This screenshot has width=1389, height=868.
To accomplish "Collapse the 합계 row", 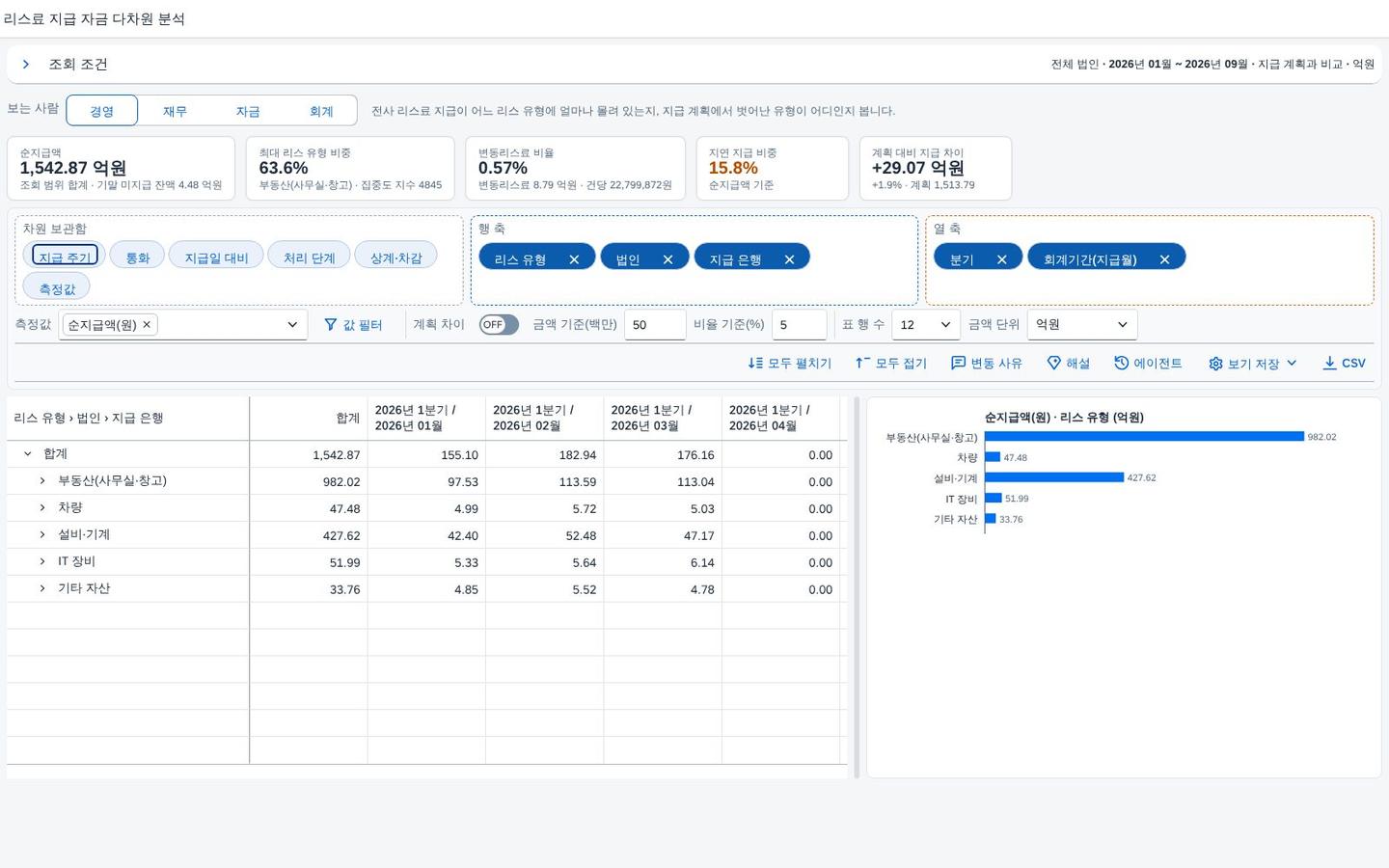I will [x=27, y=454].
